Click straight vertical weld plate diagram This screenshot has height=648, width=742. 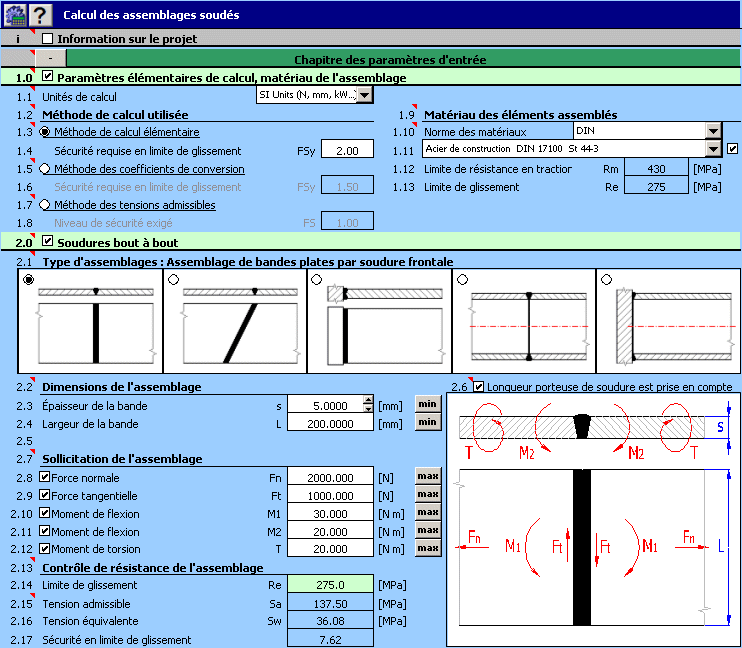(x=96, y=326)
